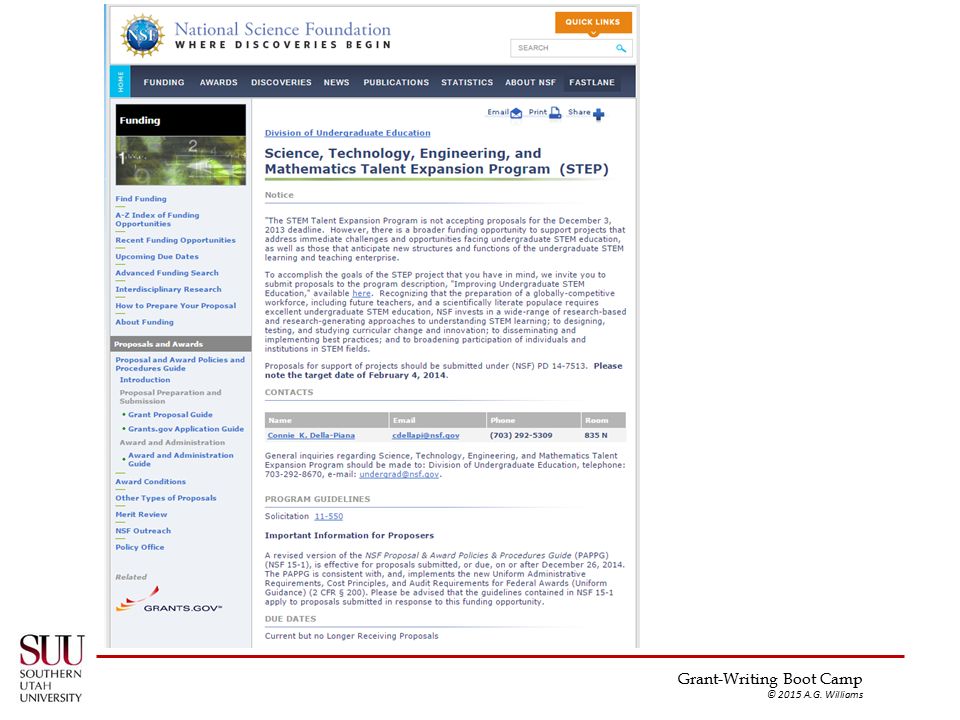Open the News menu

click(x=336, y=82)
